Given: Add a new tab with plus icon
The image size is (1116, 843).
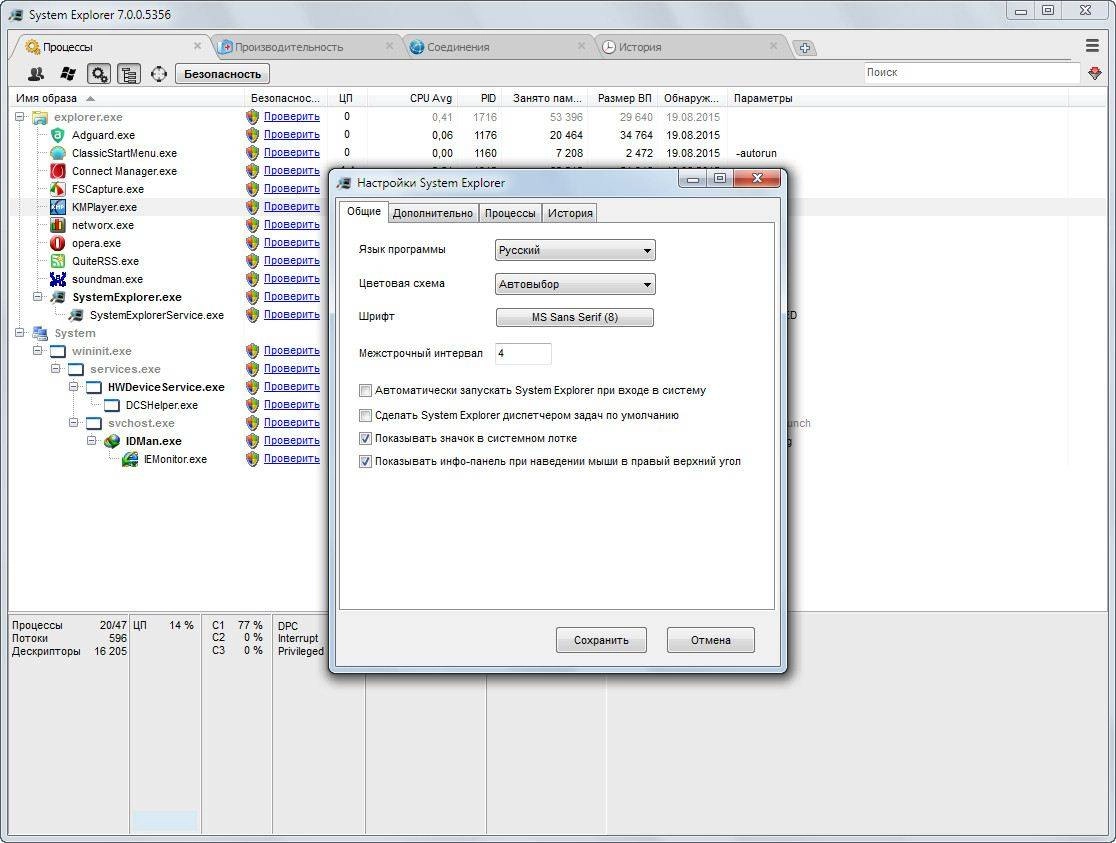Looking at the screenshot, I should [x=804, y=48].
